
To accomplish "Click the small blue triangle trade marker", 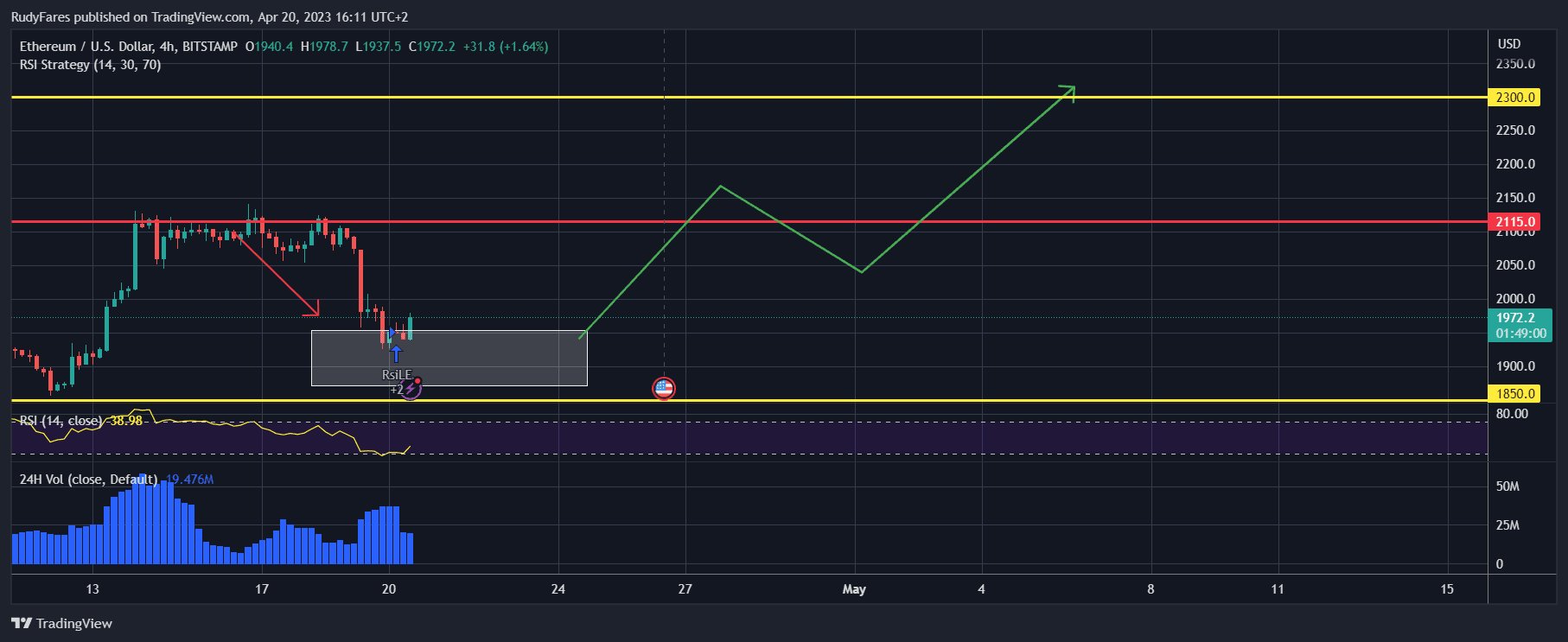I will pyautogui.click(x=392, y=333).
